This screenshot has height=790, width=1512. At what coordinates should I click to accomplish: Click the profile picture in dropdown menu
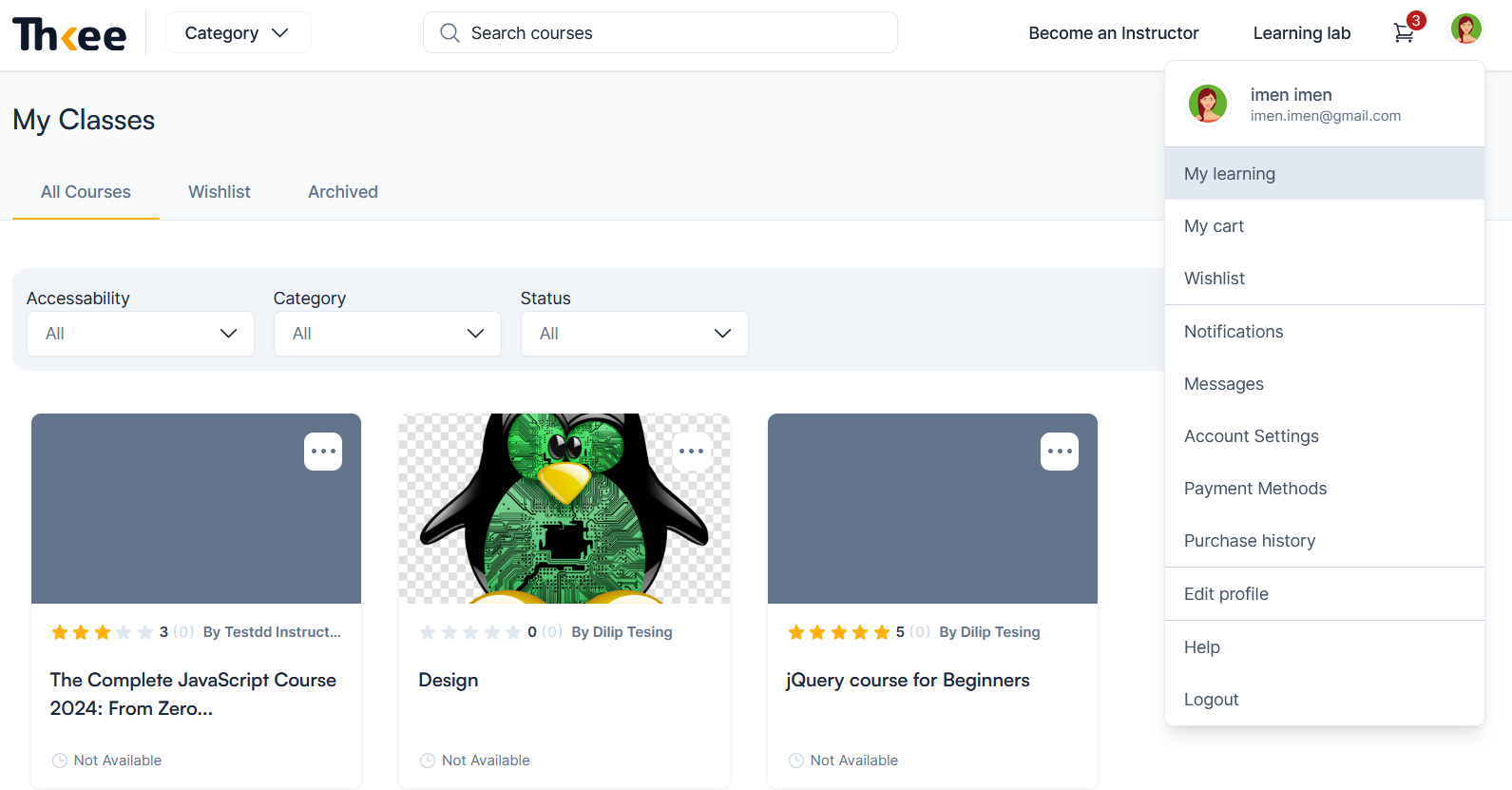coord(1208,104)
